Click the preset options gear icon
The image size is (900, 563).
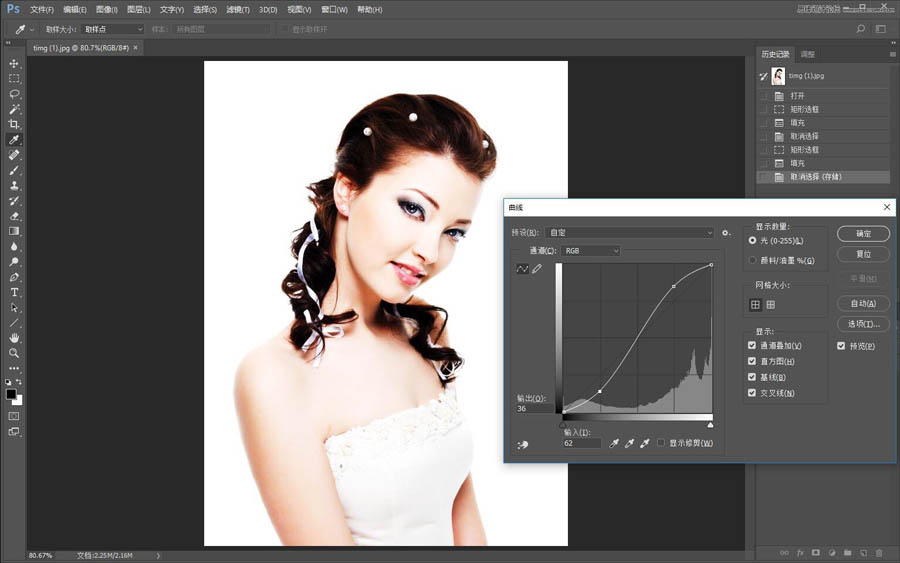point(726,233)
